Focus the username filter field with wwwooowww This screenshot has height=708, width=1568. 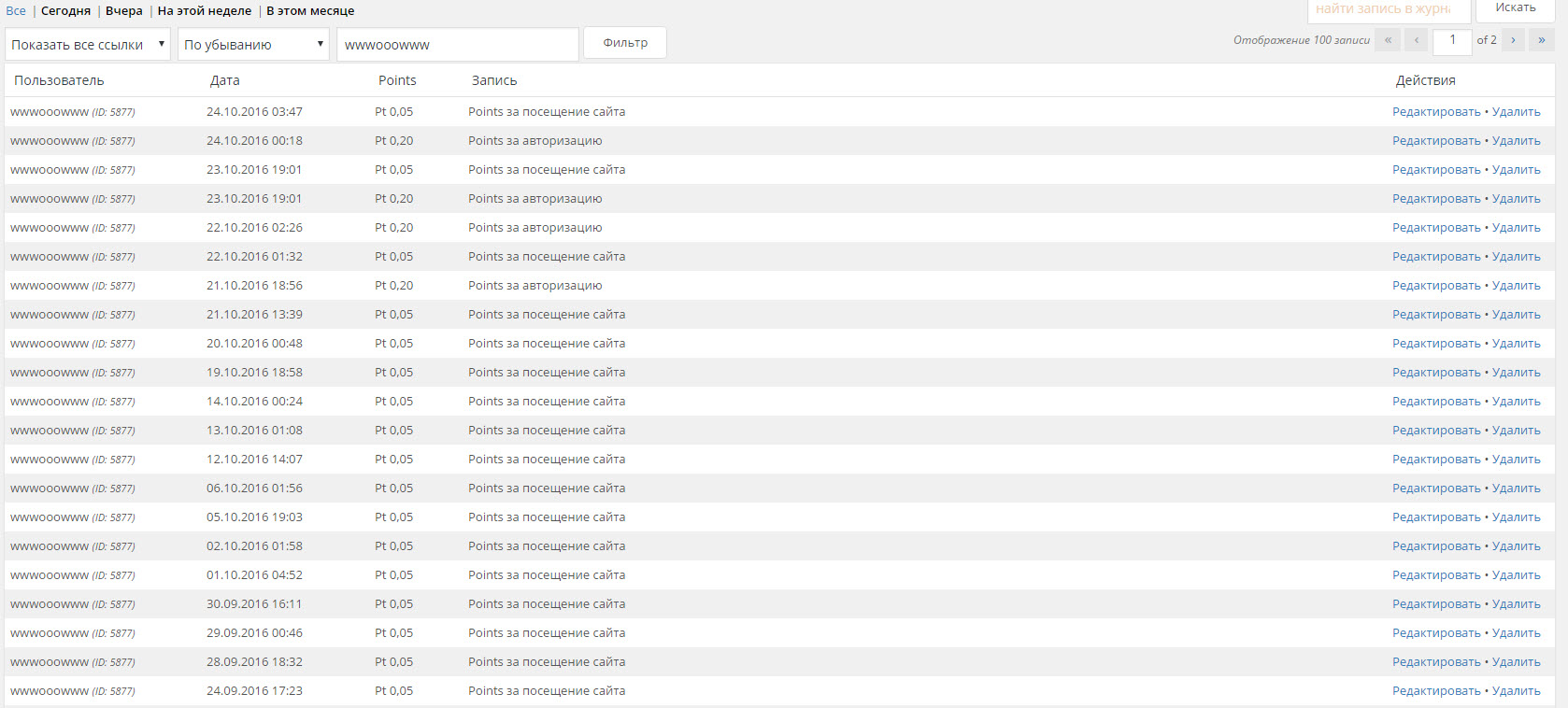tap(457, 45)
